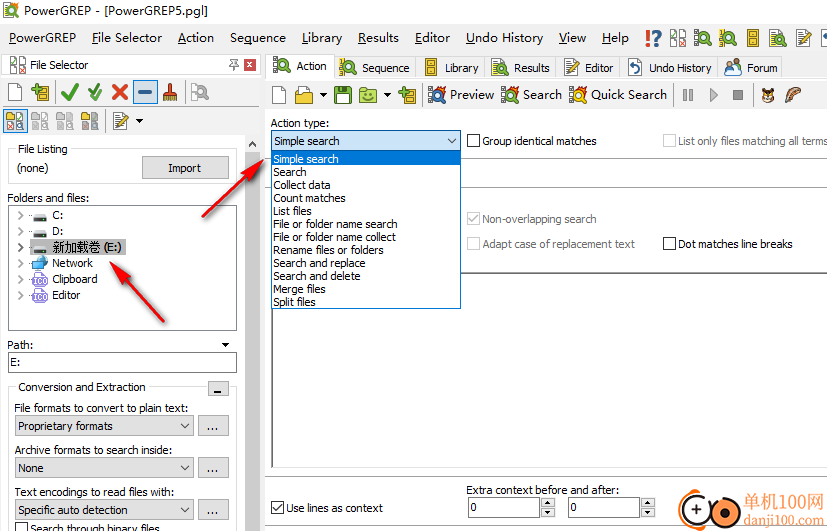Toggle Dot matches line breaks checkbox
Screen dimensions: 827x531
pyautogui.click(x=669, y=244)
